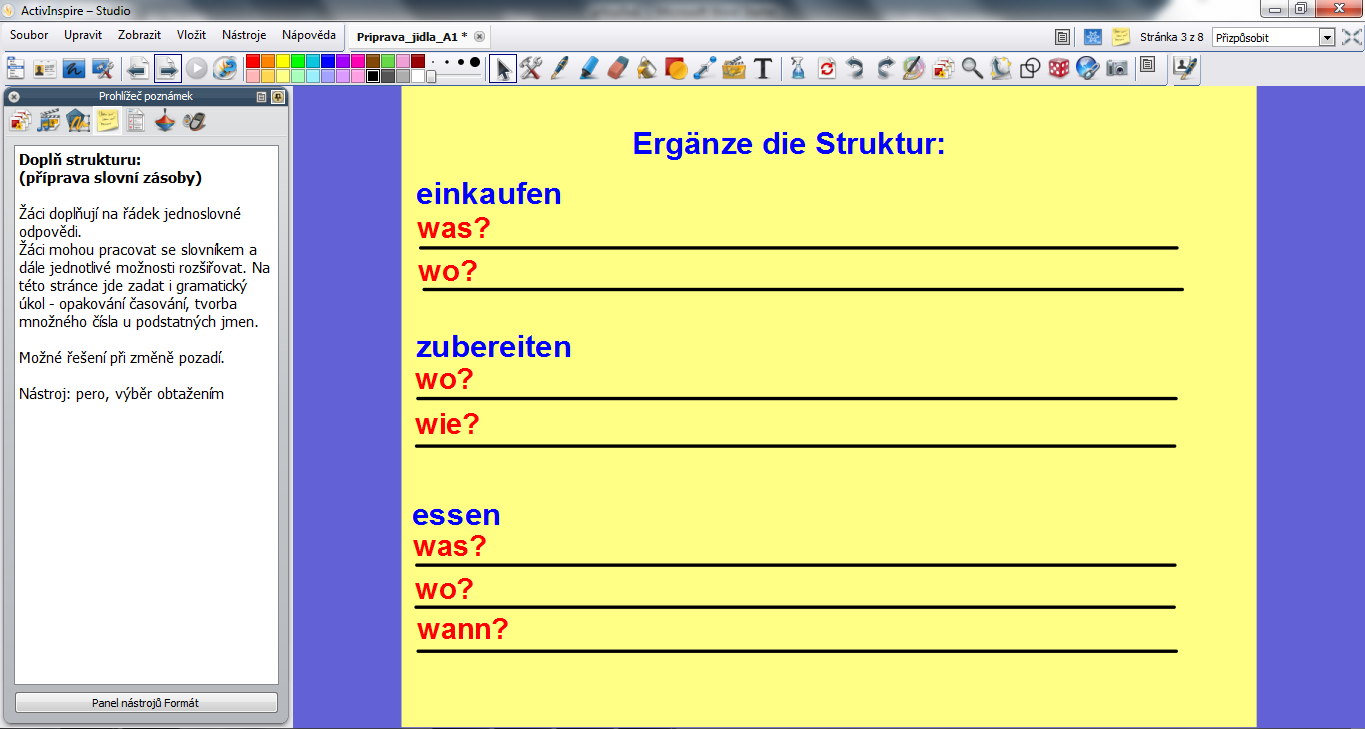Close the Prohlížeč poznámek panel
The height and width of the screenshot is (729, 1365).
click(x=14, y=97)
